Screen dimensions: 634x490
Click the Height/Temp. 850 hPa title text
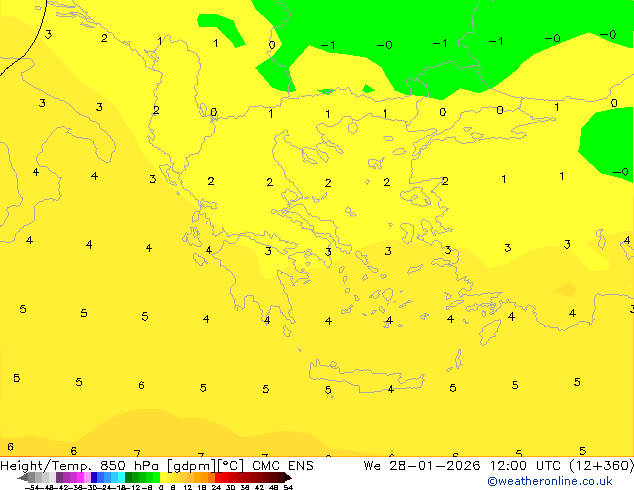coord(80,466)
